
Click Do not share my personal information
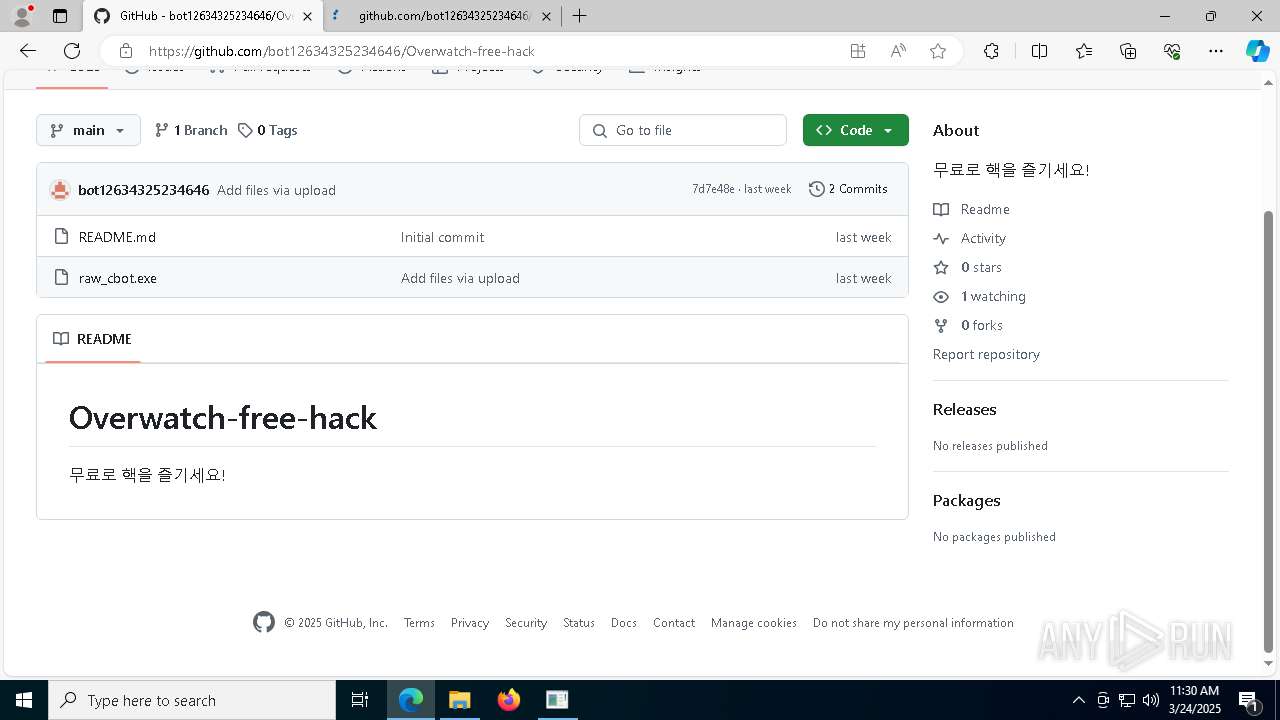coord(913,623)
